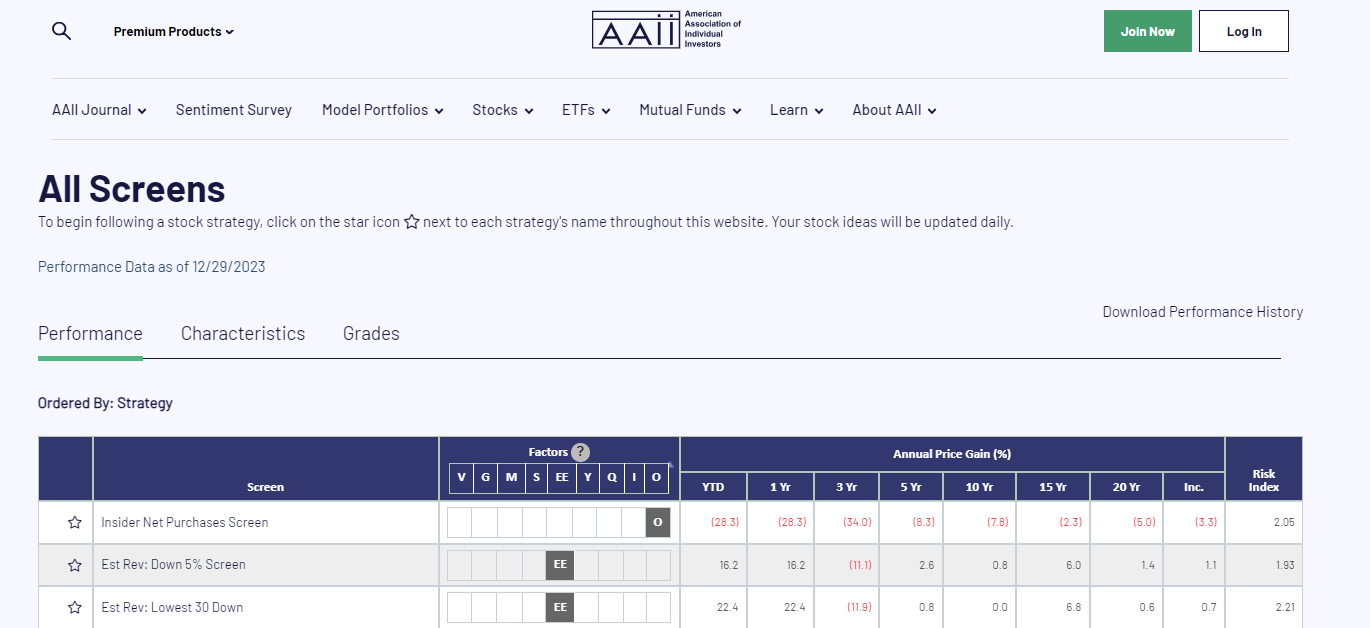
Task: Sort by the 15 Yr column header
Action: click(1053, 487)
